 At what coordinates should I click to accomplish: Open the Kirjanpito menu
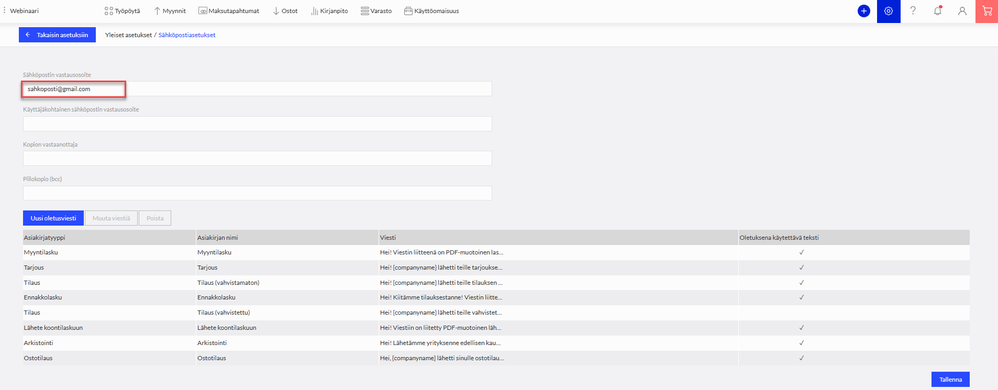[x=329, y=11]
